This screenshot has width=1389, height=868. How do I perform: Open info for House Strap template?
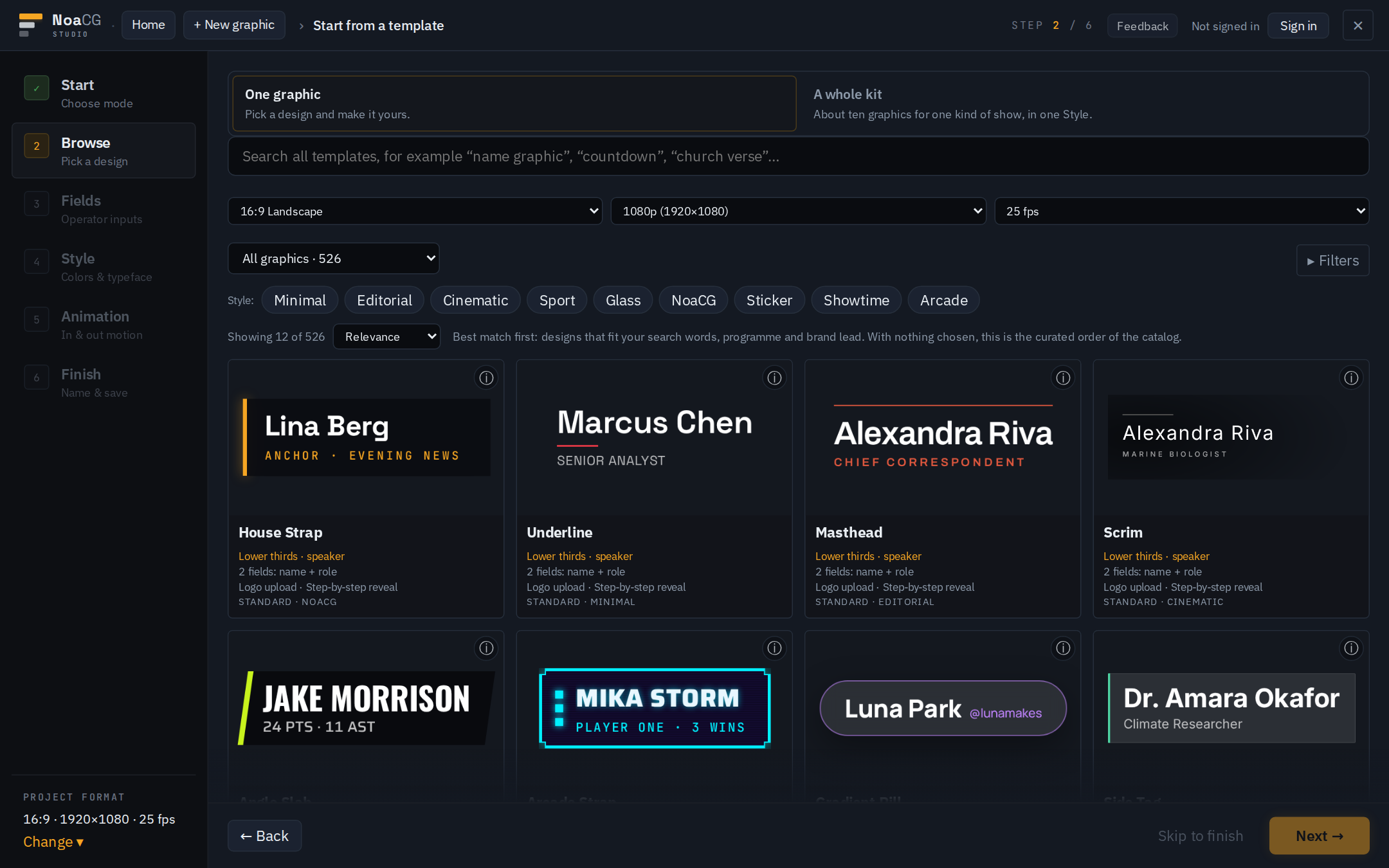pos(486,378)
